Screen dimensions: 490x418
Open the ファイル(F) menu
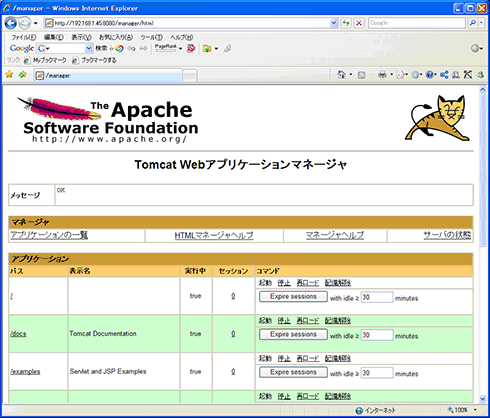pyautogui.click(x=23, y=37)
